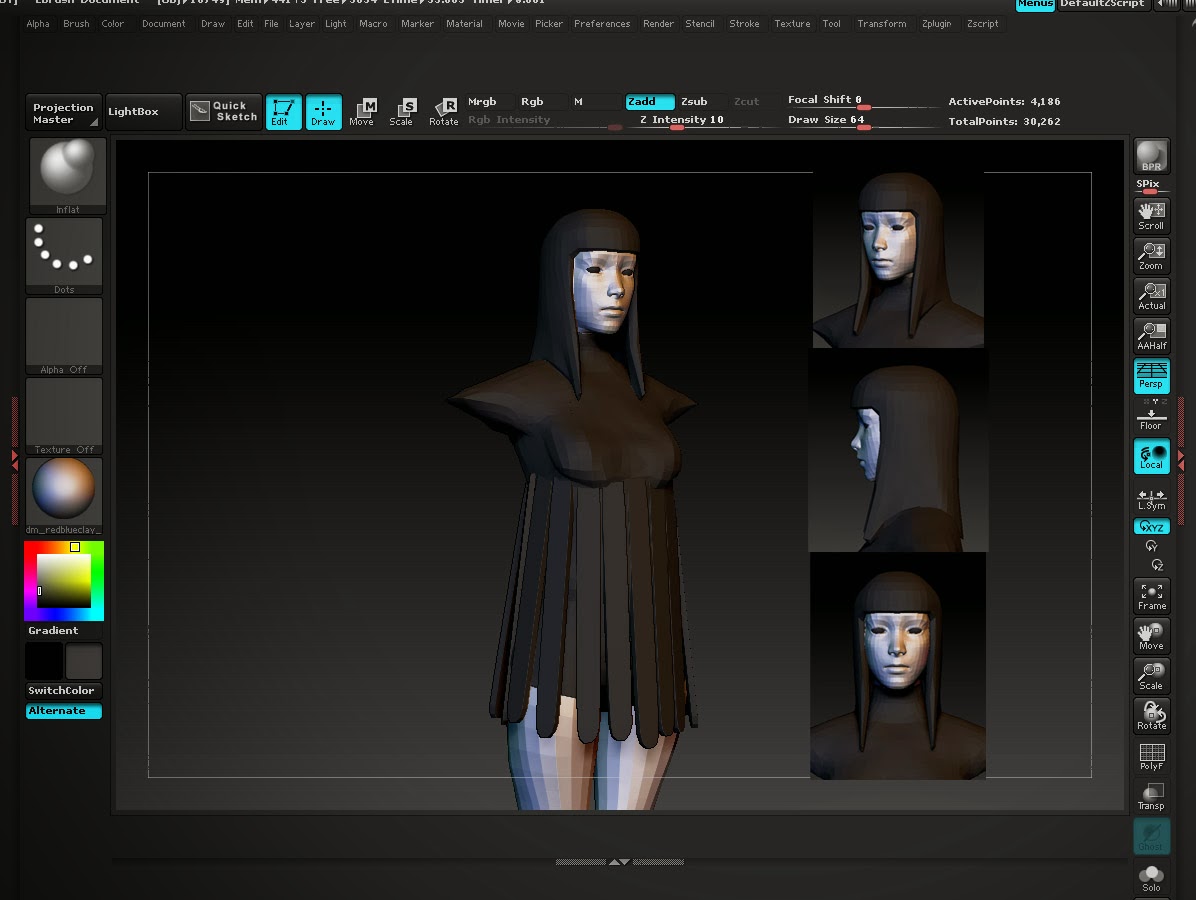The height and width of the screenshot is (900, 1196).
Task: Toggle Transp transparency mode
Action: click(x=1151, y=796)
